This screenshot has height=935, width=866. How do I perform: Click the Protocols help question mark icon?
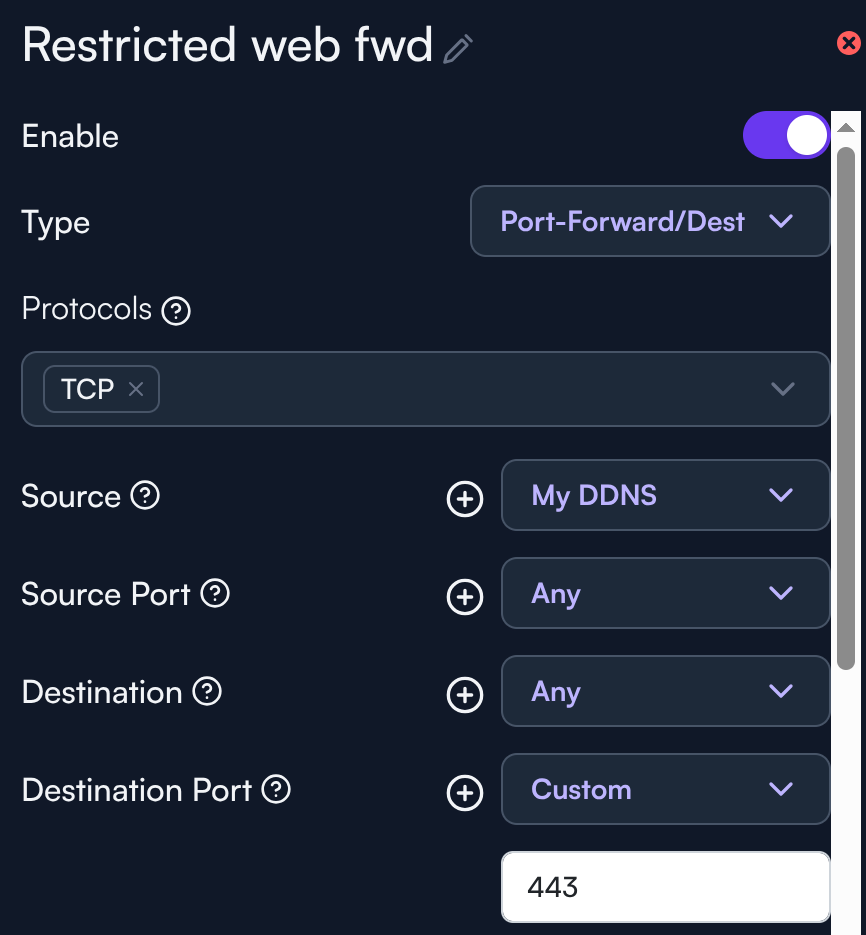[176, 311]
